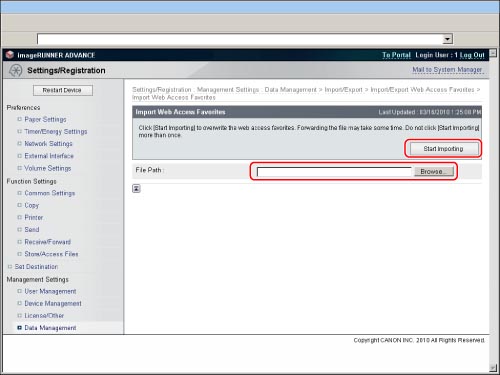Click the Browse button
Screen dimensions: 500x375
[x=434, y=171]
